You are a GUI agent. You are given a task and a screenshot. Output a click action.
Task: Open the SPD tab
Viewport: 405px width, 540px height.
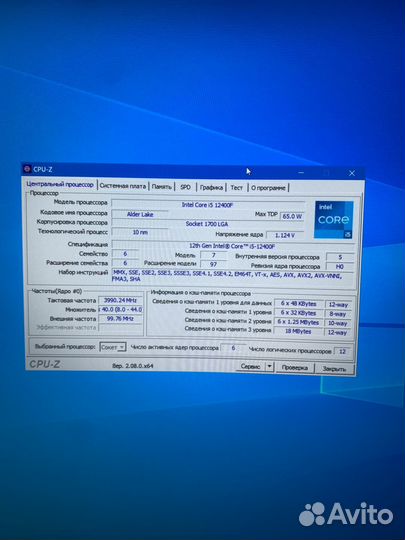[x=185, y=187]
